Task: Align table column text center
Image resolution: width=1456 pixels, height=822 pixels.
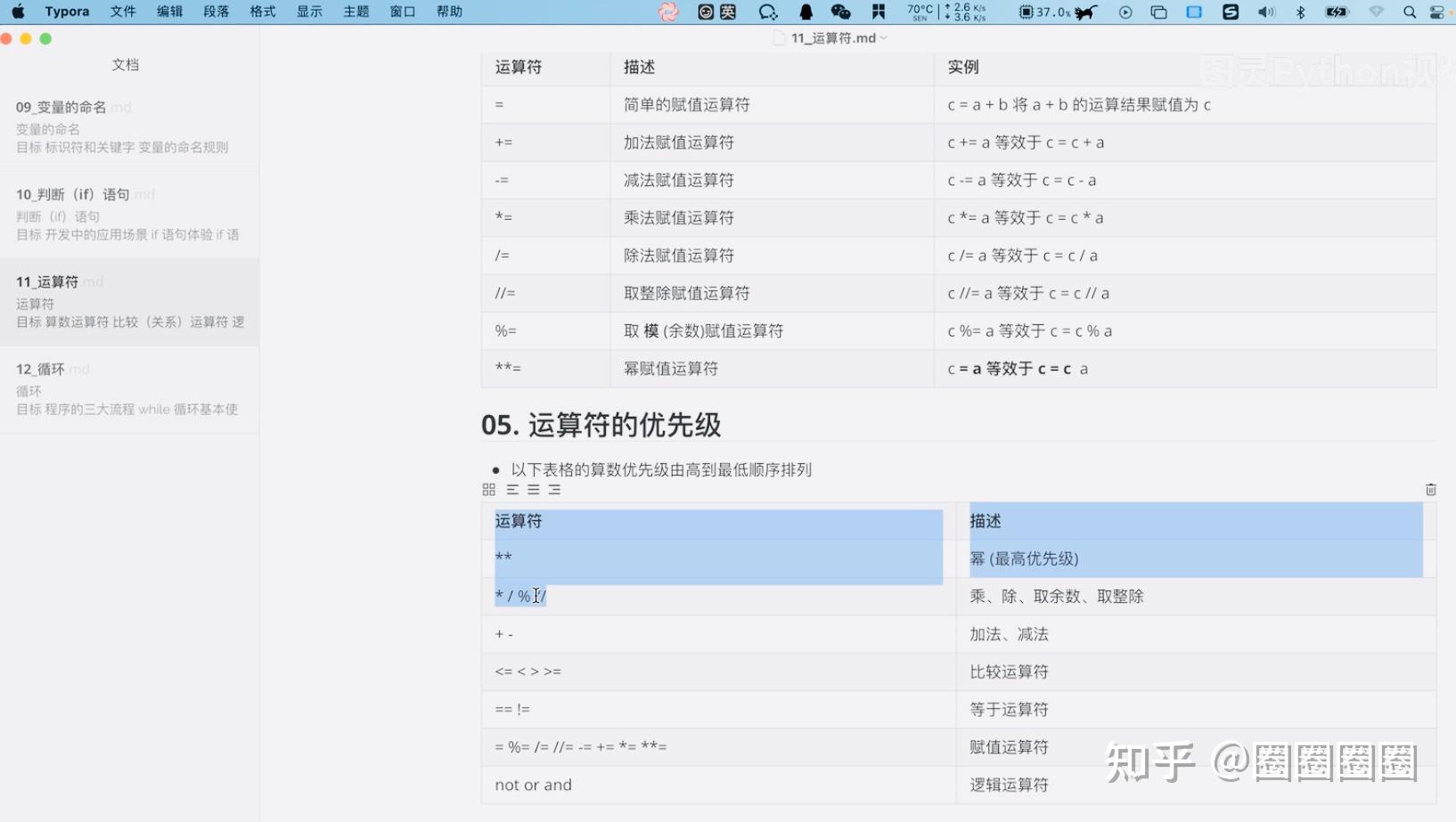Action: (x=533, y=489)
